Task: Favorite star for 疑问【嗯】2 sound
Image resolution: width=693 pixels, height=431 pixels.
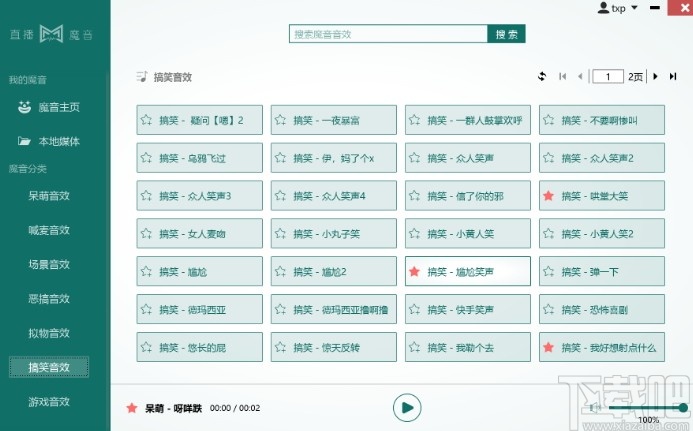Action: point(146,119)
